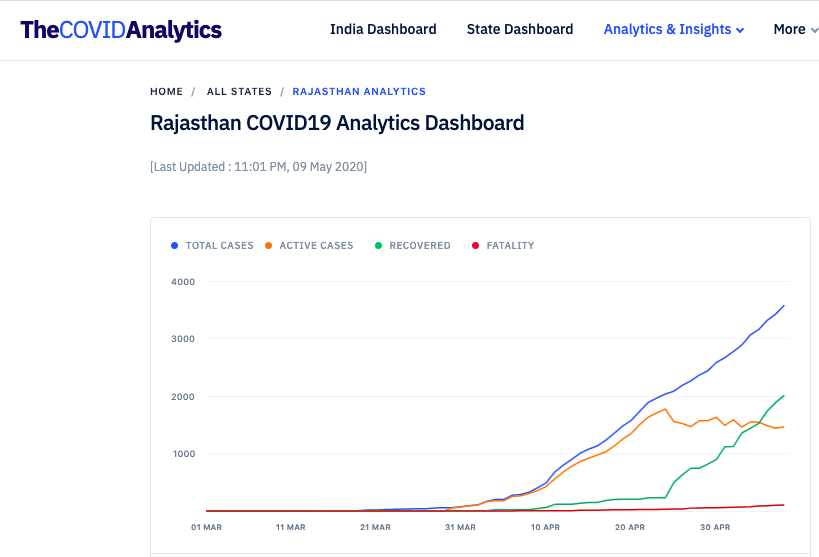Open the RAJASTHAN ANALYTICS breadcrumb

(359, 91)
